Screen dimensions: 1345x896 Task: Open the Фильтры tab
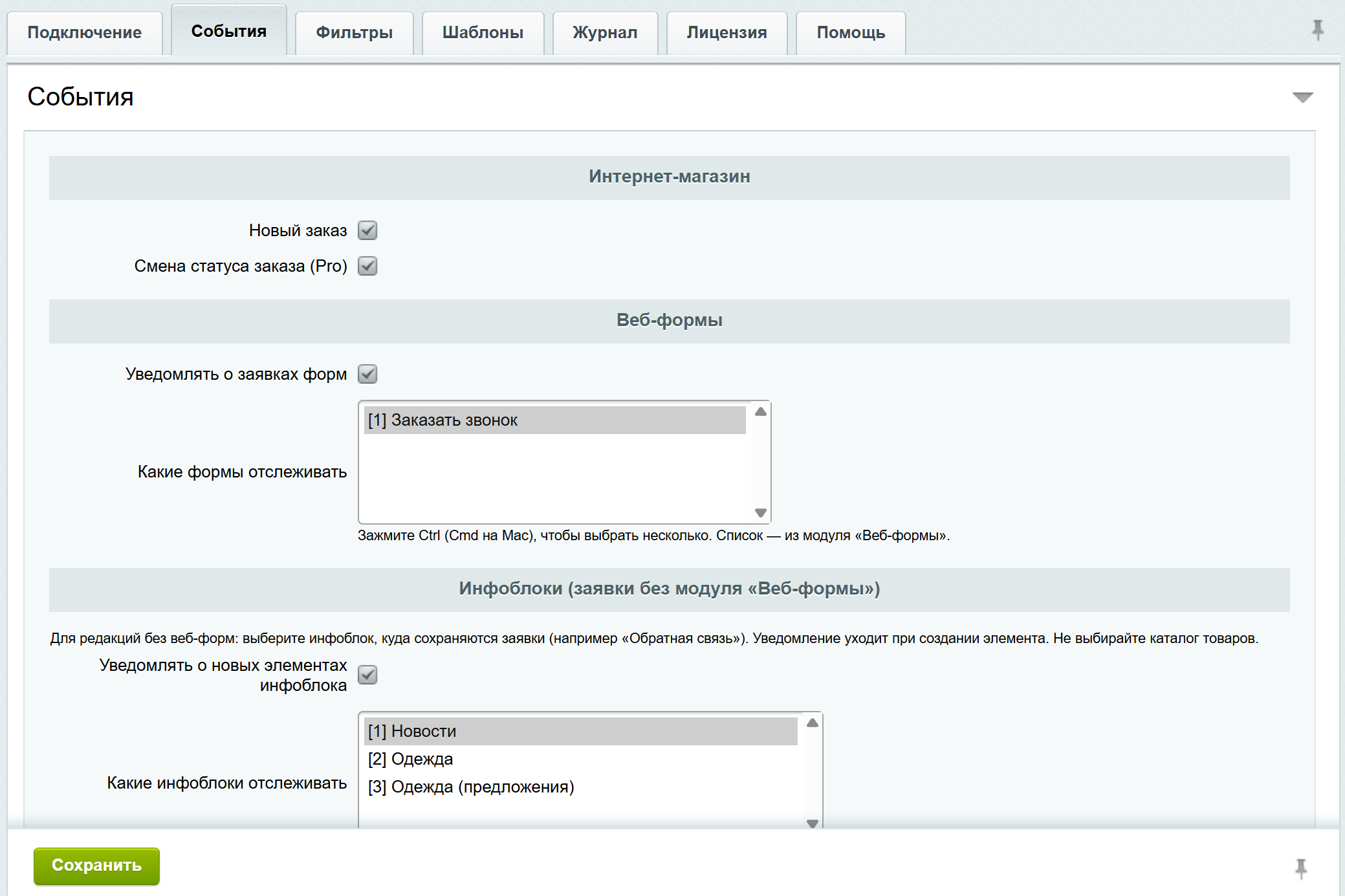tap(355, 32)
